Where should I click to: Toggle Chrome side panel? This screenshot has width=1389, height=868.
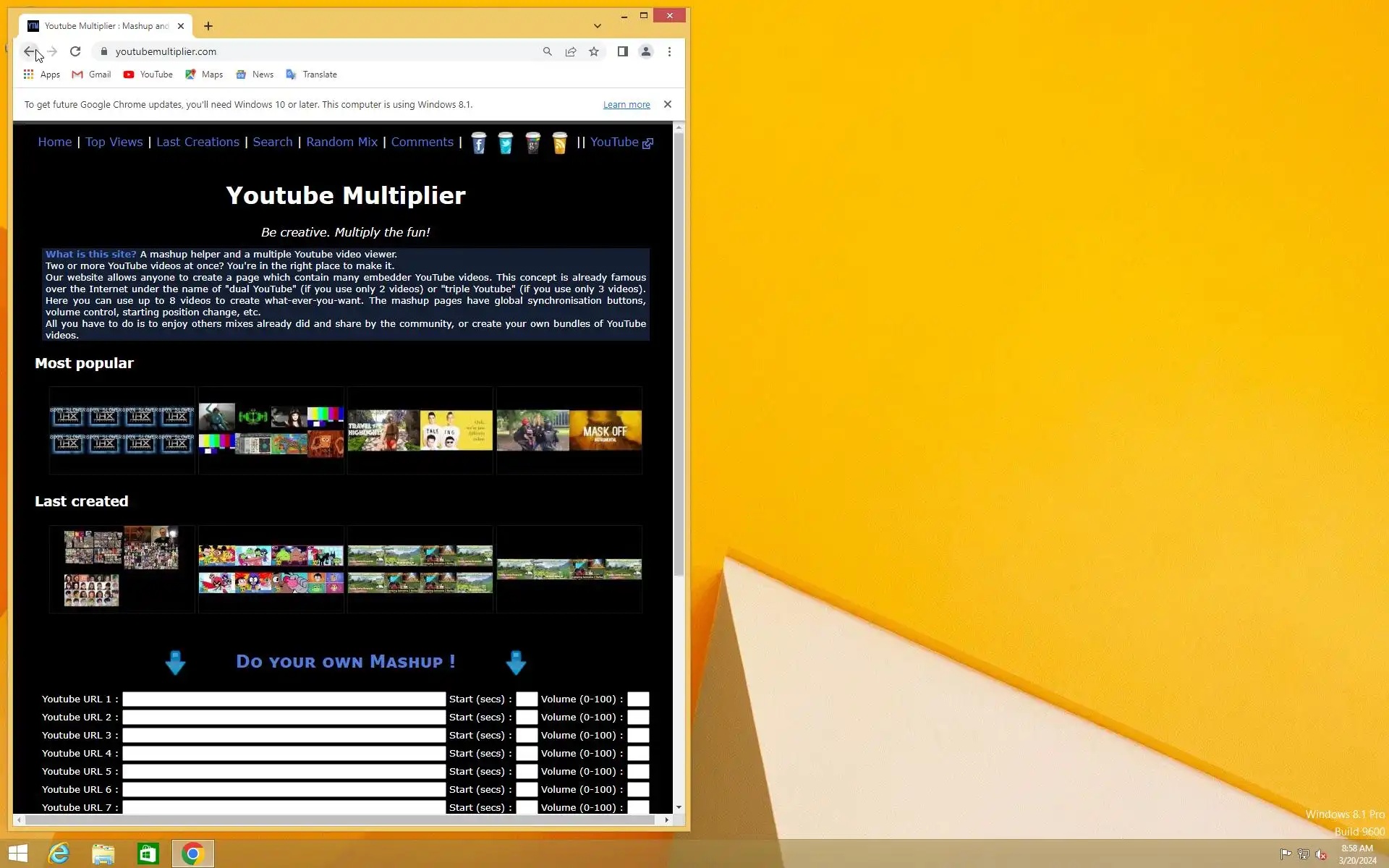point(622,51)
